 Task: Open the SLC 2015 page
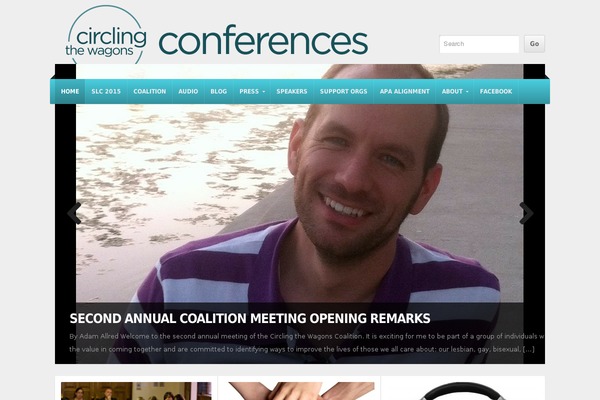(x=106, y=91)
